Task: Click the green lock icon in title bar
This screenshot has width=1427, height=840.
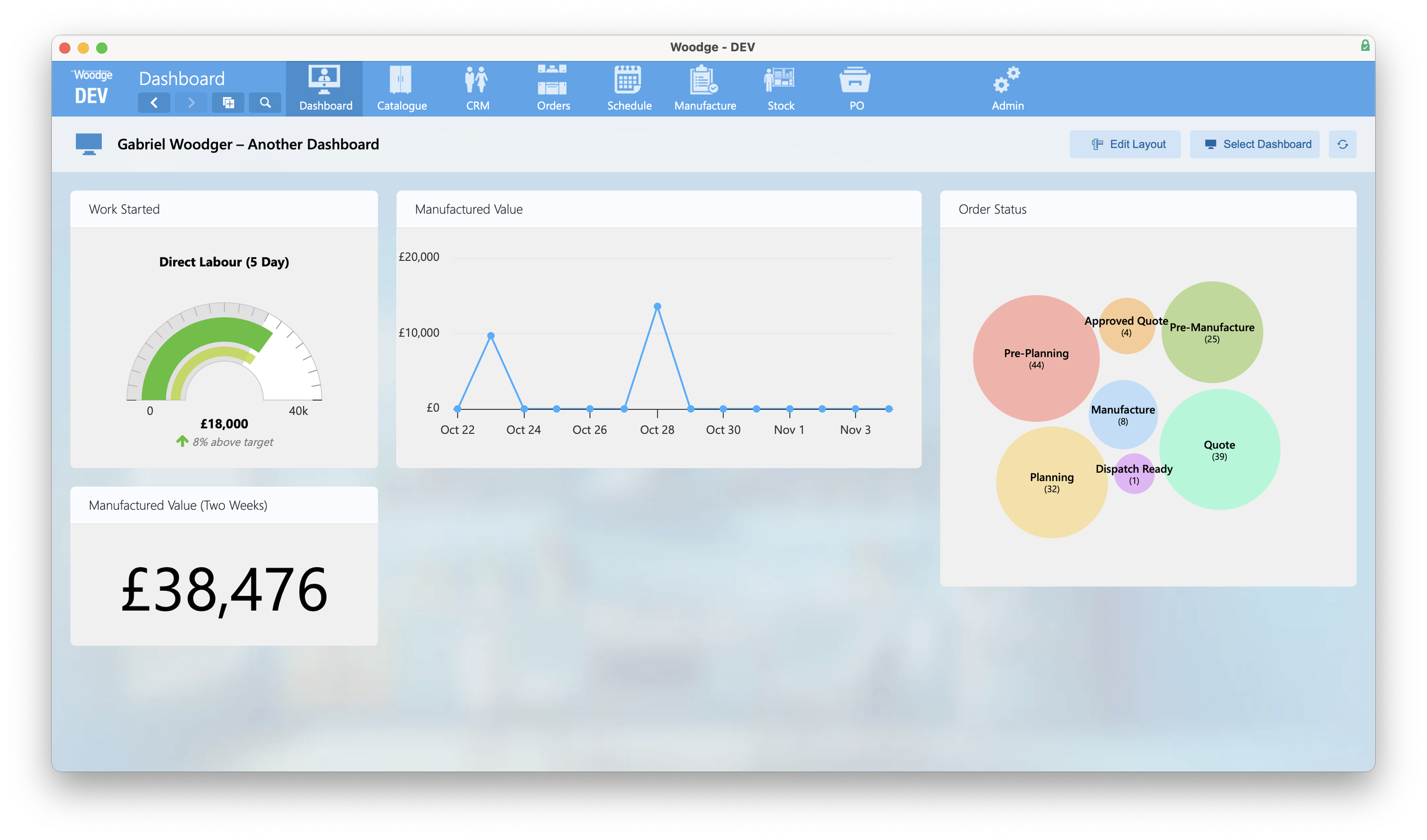Action: 1364,46
